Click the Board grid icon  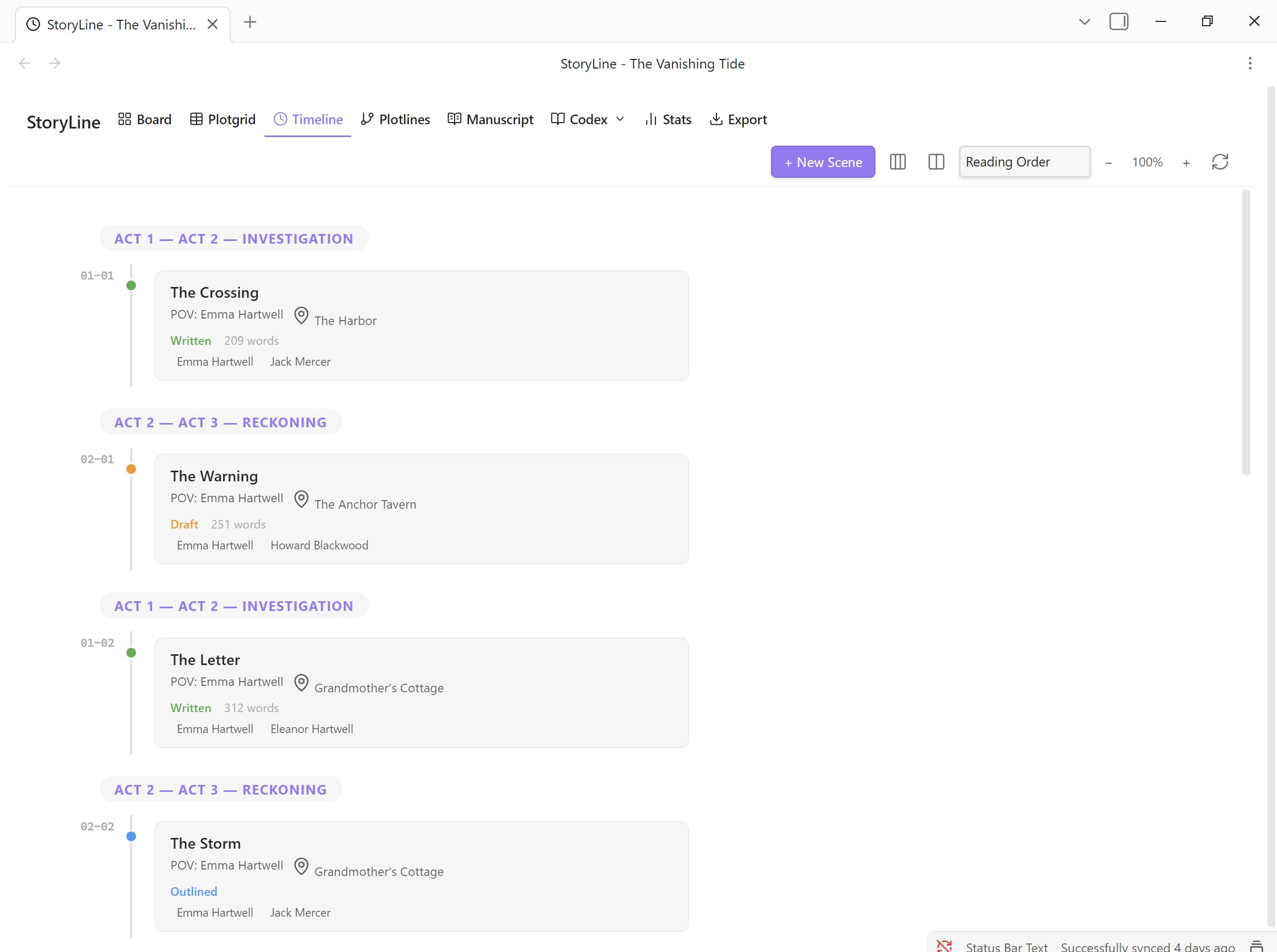click(x=124, y=119)
